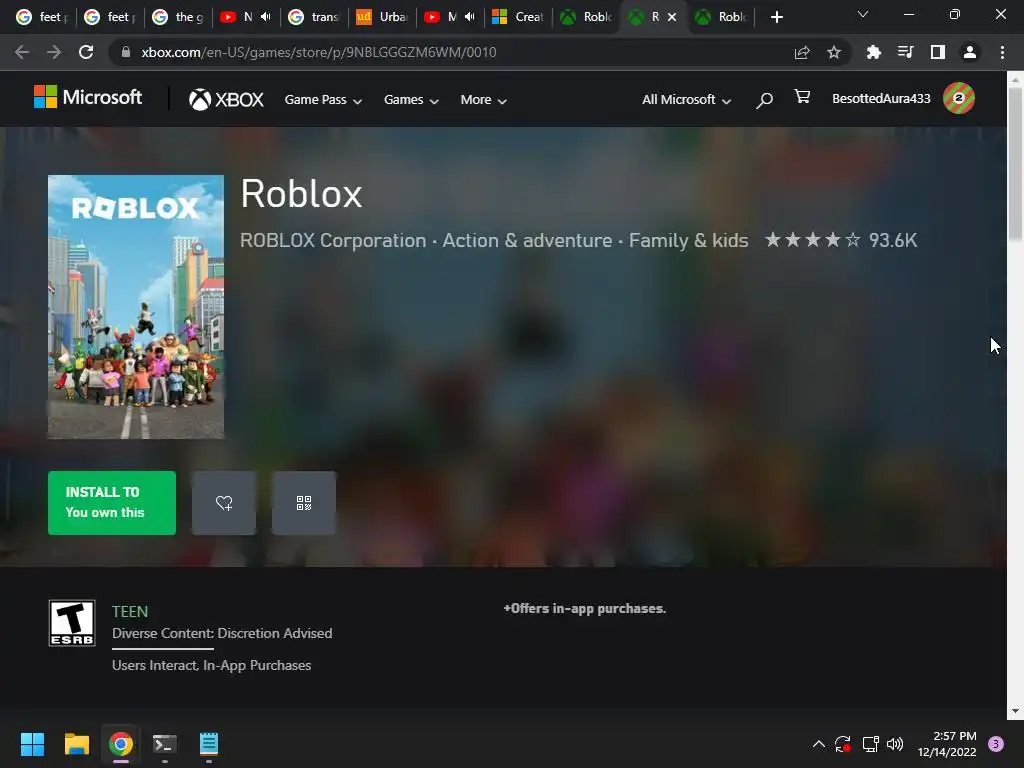
Task: Open the notification badge showing 3
Action: click(996, 744)
